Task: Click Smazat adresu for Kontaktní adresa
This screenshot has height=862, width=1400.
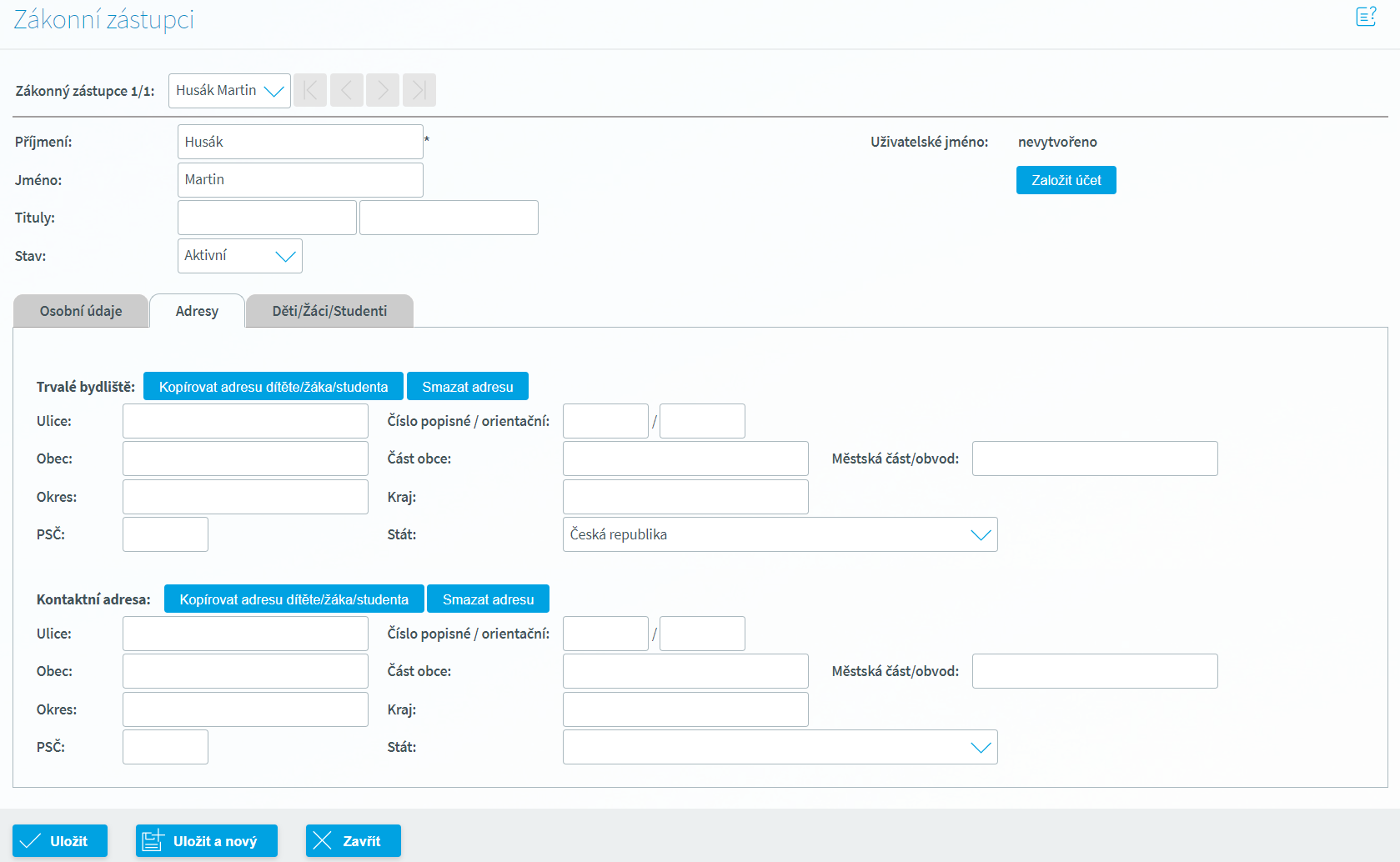Action: pyautogui.click(x=489, y=599)
